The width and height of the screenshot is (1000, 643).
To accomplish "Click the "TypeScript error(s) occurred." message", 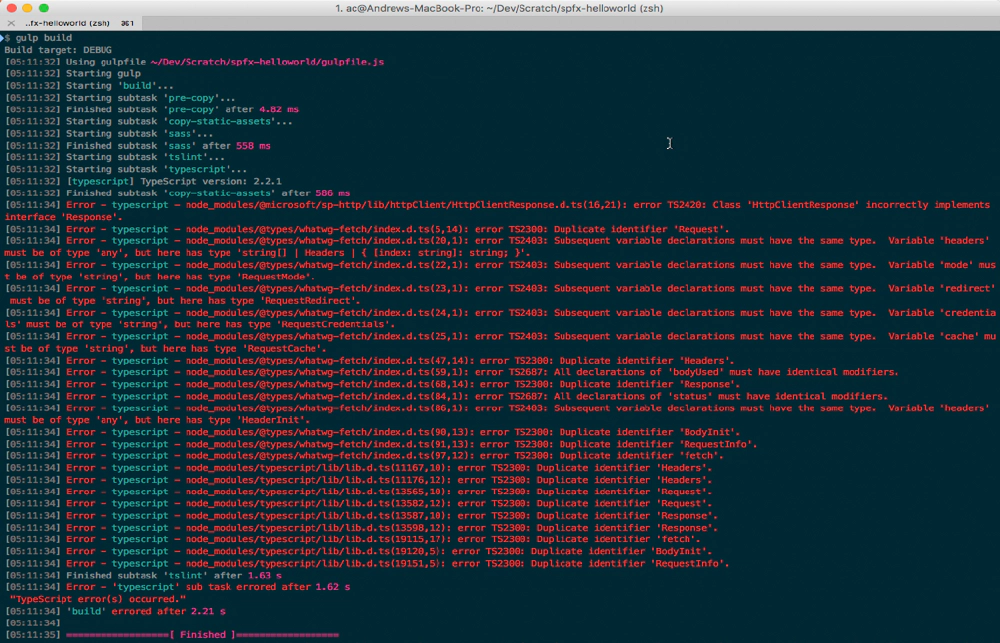I will click(x=98, y=599).
